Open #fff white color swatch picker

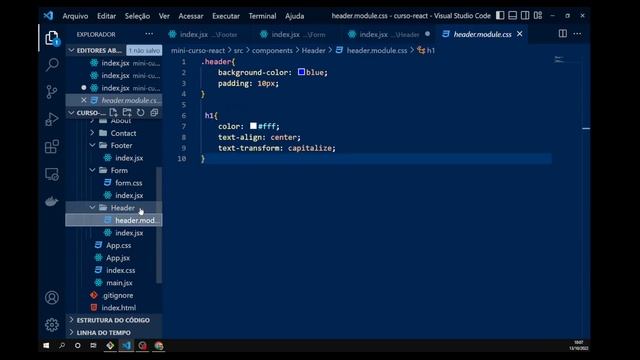pos(253,126)
